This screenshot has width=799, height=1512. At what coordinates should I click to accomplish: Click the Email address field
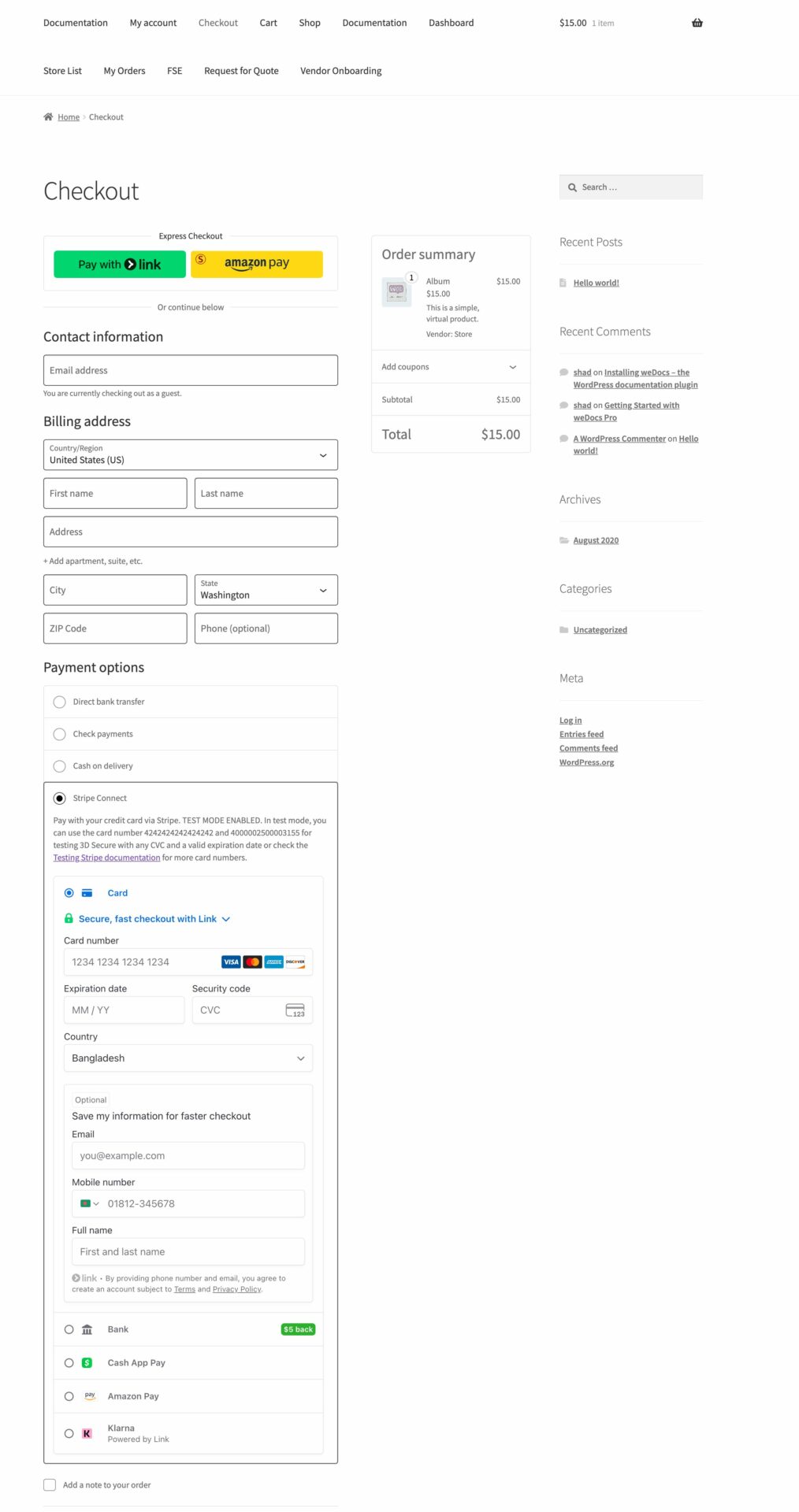191,370
